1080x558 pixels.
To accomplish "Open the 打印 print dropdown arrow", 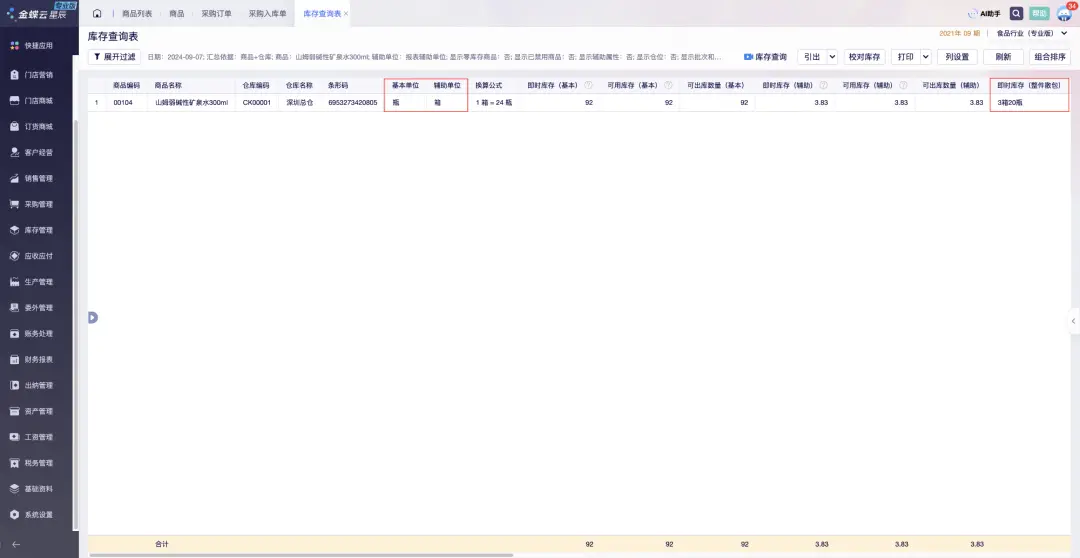I will click(x=925, y=57).
